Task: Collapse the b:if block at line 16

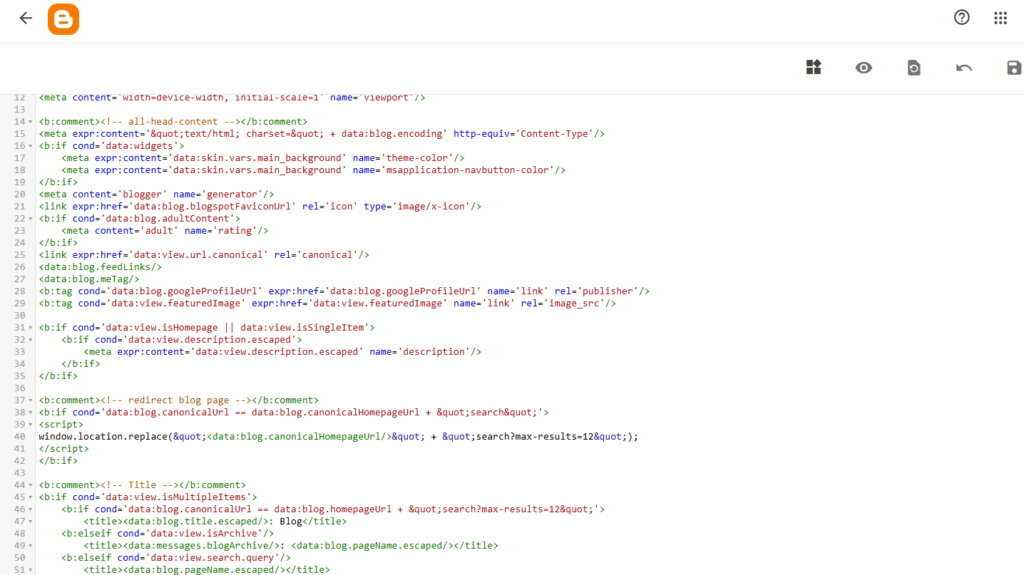Action: [x=31, y=146]
